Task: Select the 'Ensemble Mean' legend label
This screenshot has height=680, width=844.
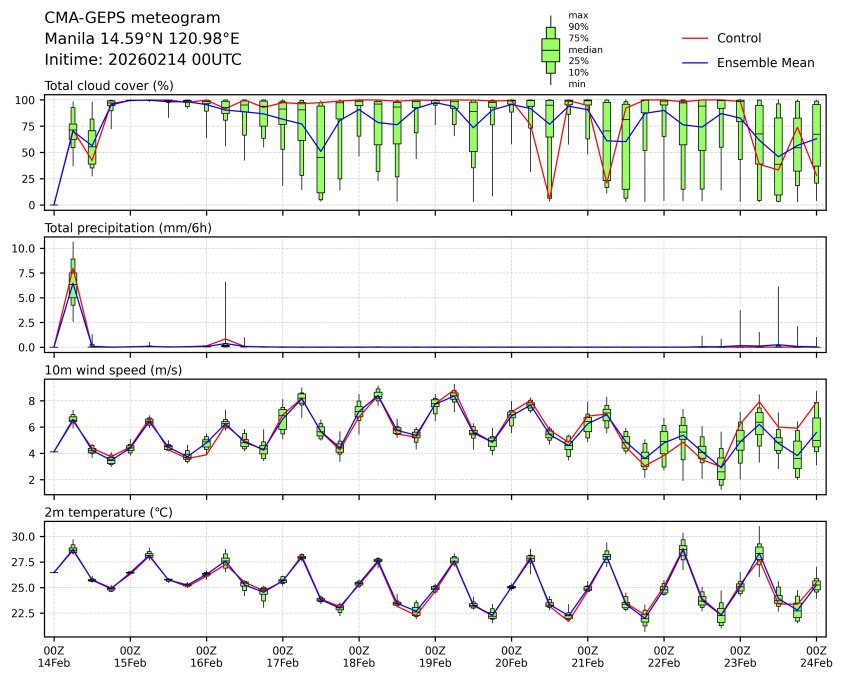Action: click(x=765, y=63)
